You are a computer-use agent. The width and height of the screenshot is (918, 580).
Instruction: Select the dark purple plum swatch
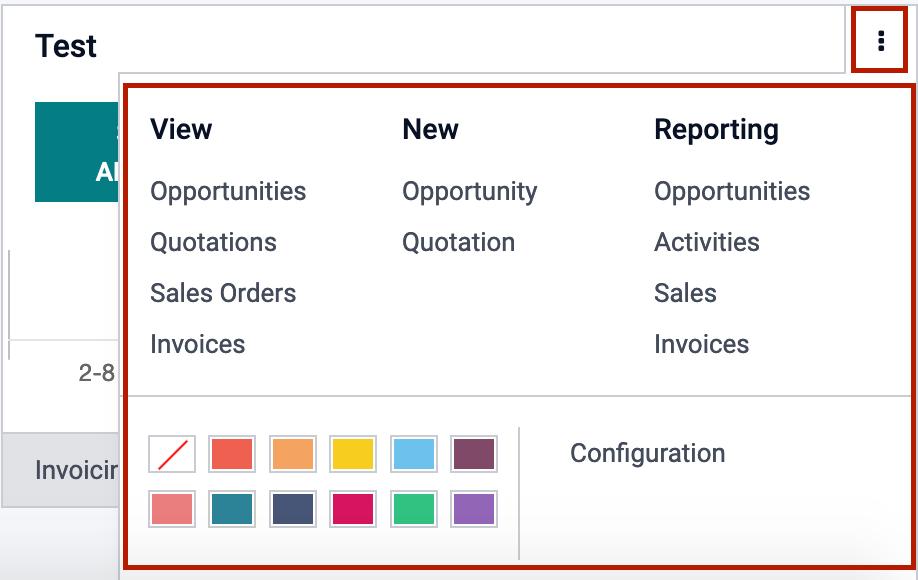(x=473, y=454)
